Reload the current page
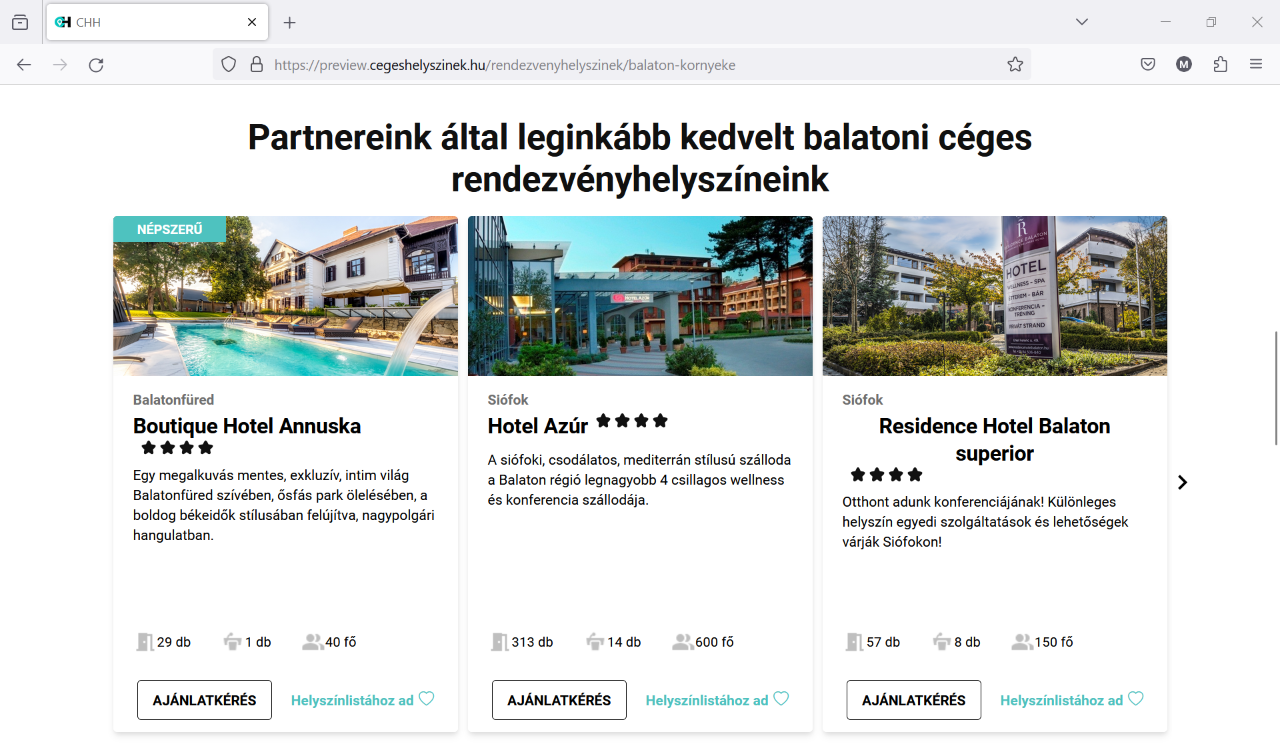The image size is (1280, 752). [96, 65]
